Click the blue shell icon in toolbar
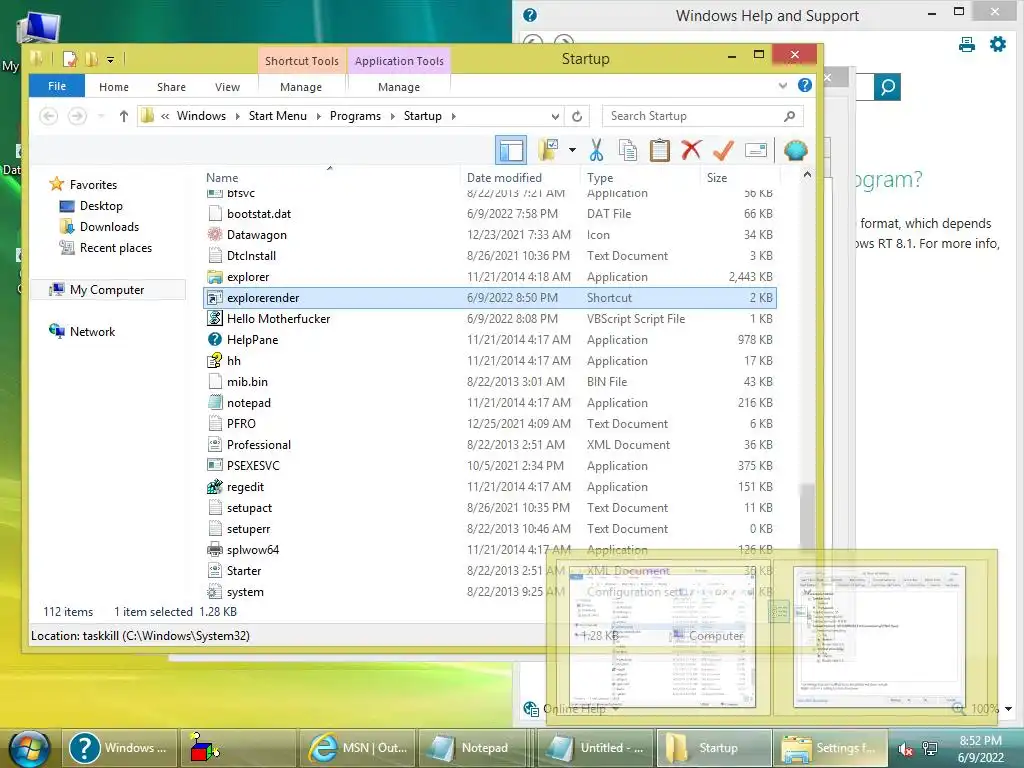 (x=795, y=150)
